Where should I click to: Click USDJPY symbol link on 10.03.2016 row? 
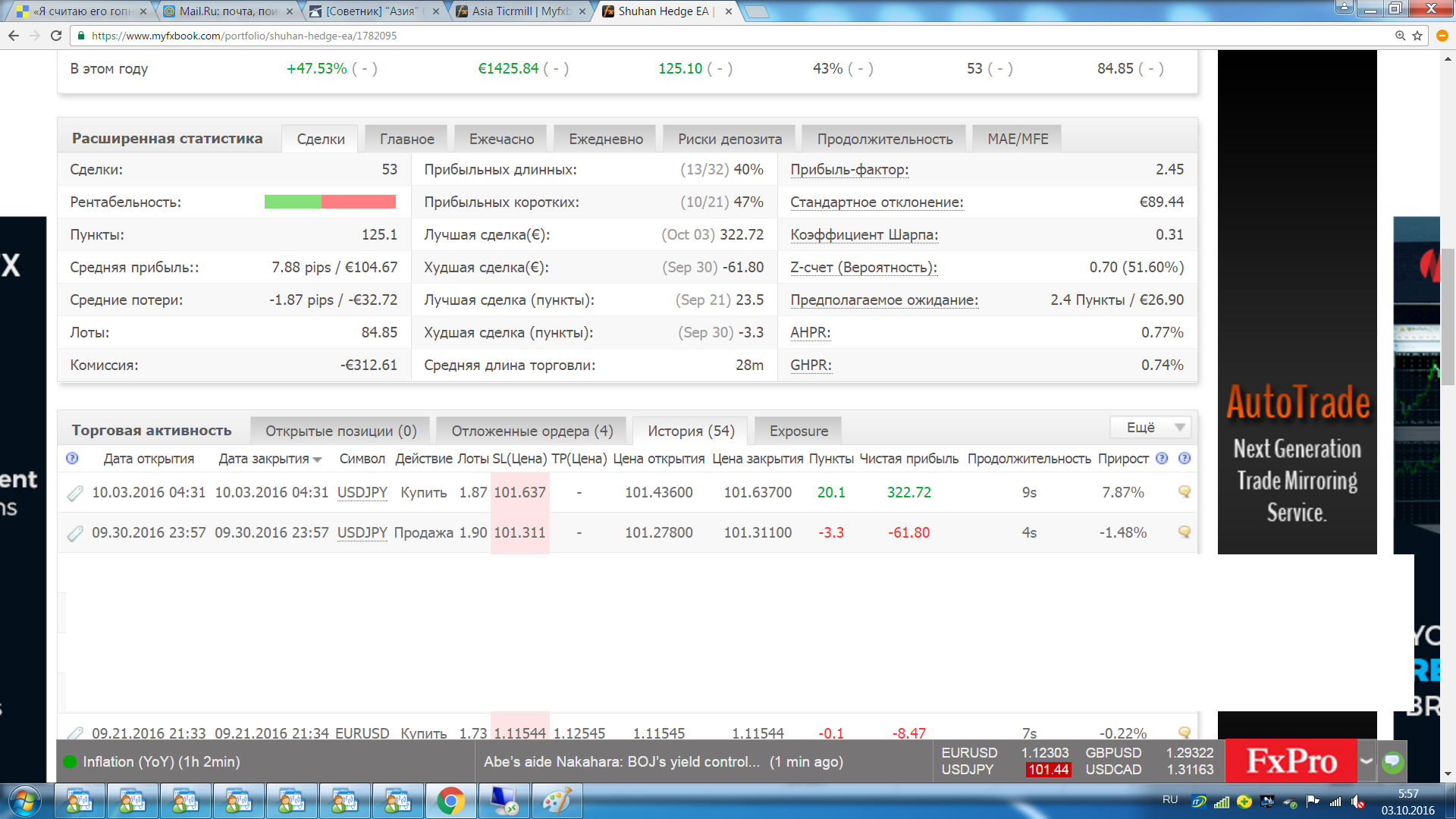362,492
